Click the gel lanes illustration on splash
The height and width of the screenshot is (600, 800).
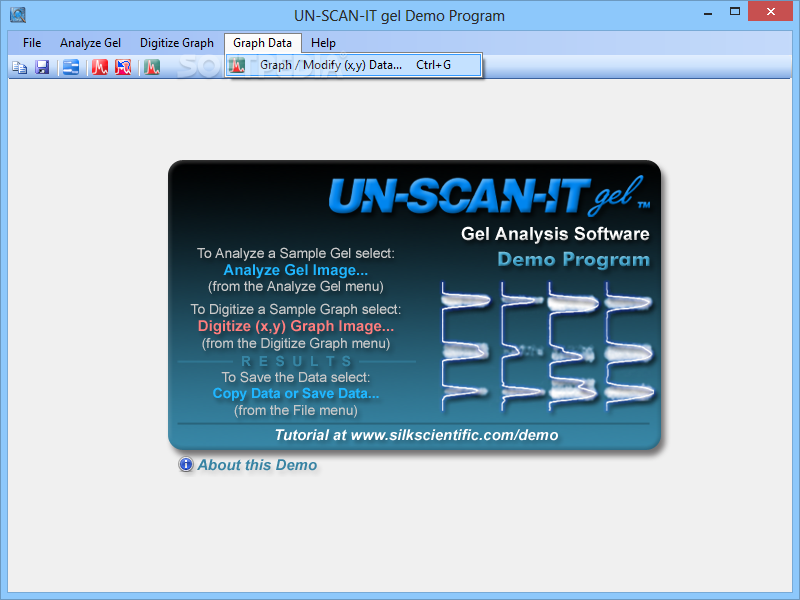pos(547,346)
